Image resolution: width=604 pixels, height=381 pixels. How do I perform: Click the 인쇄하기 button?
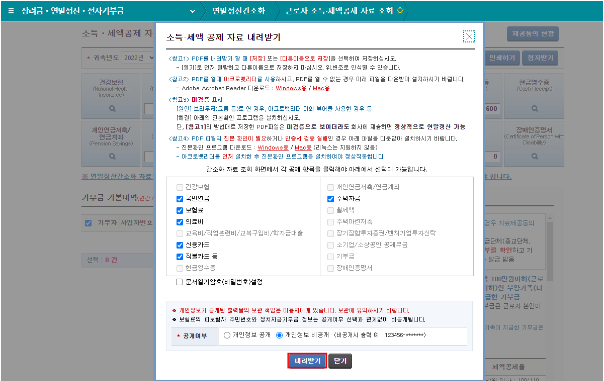pos(502,58)
